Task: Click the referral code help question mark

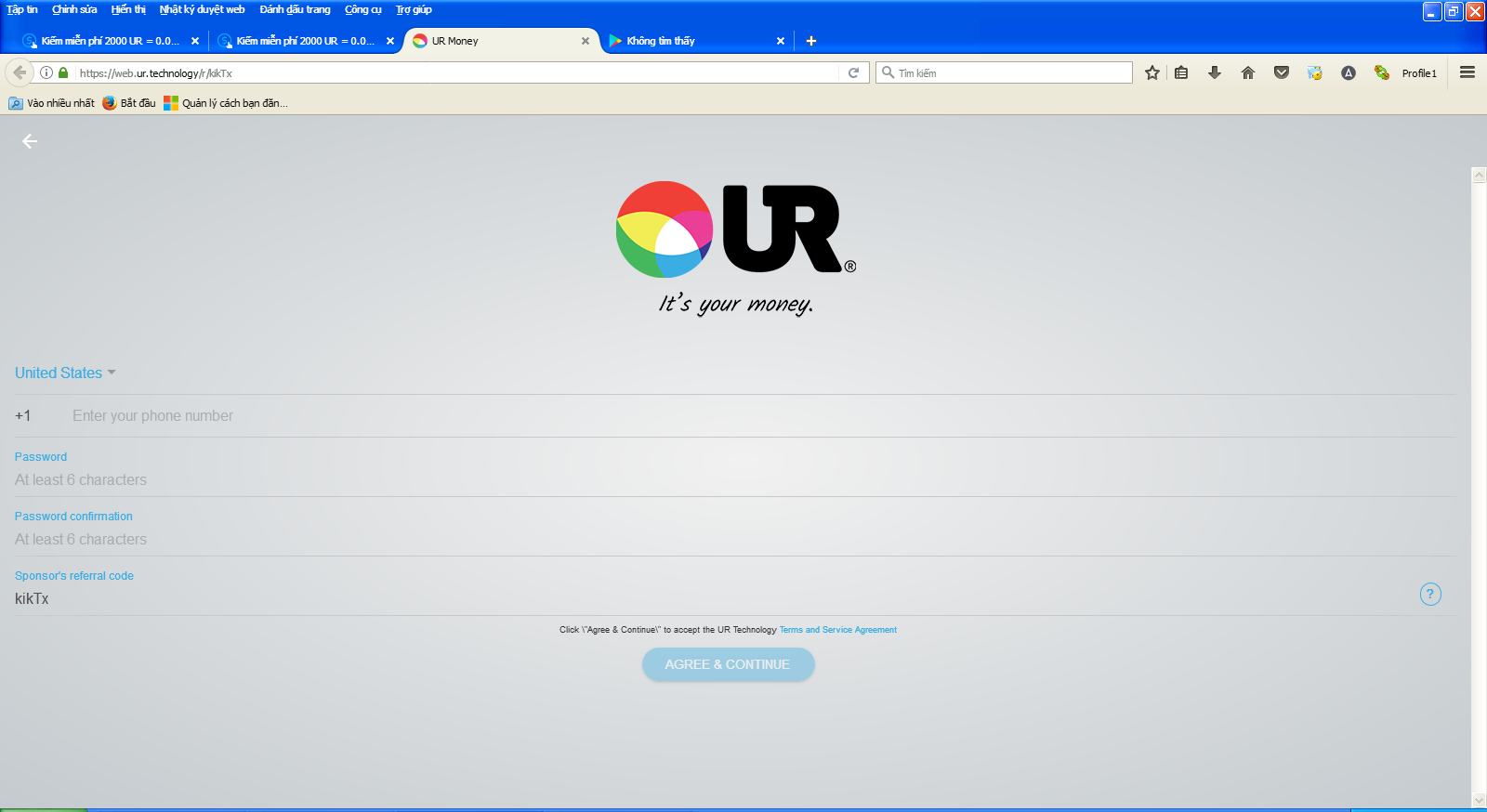Action: pos(1430,594)
